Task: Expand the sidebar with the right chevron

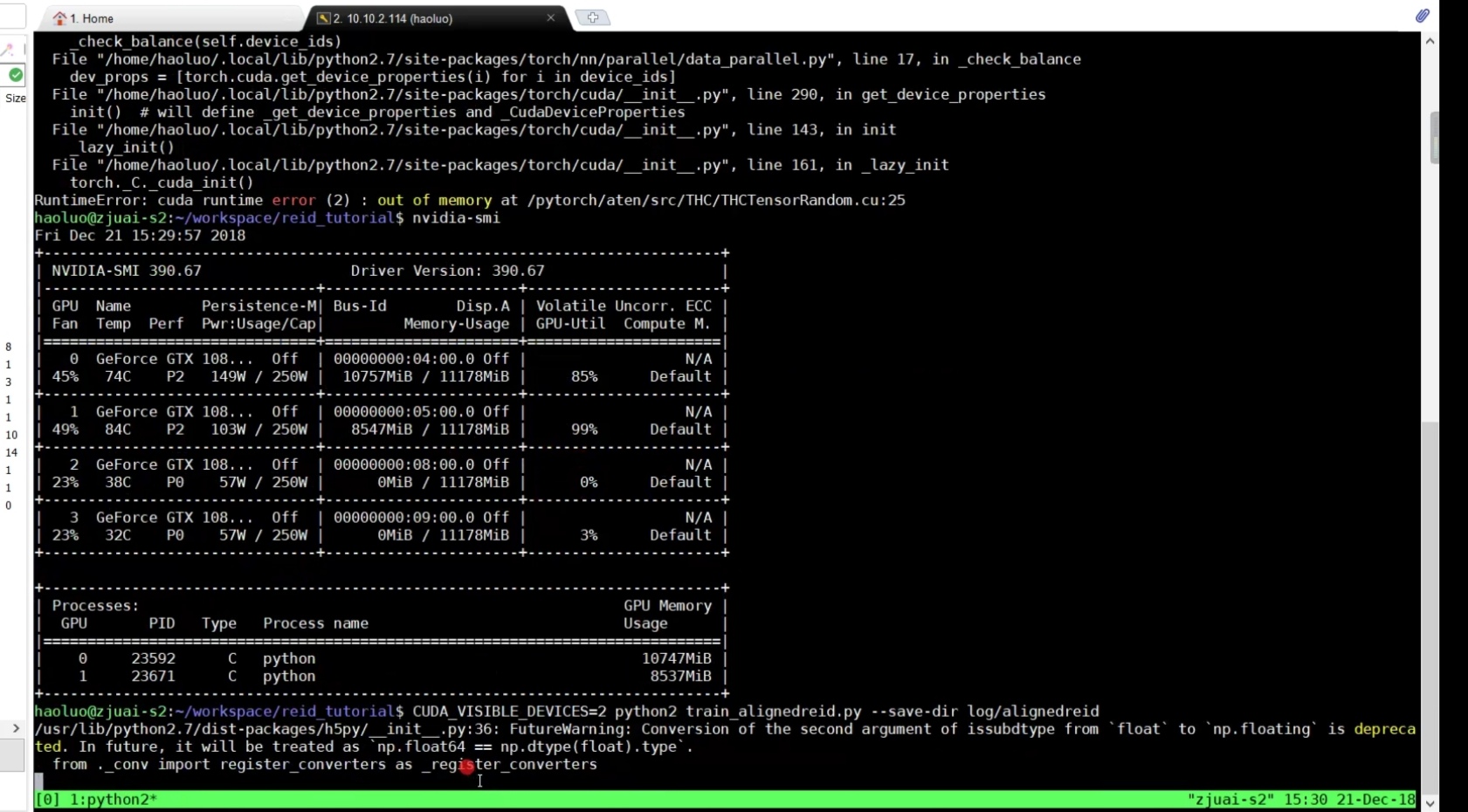Action: click(16, 728)
